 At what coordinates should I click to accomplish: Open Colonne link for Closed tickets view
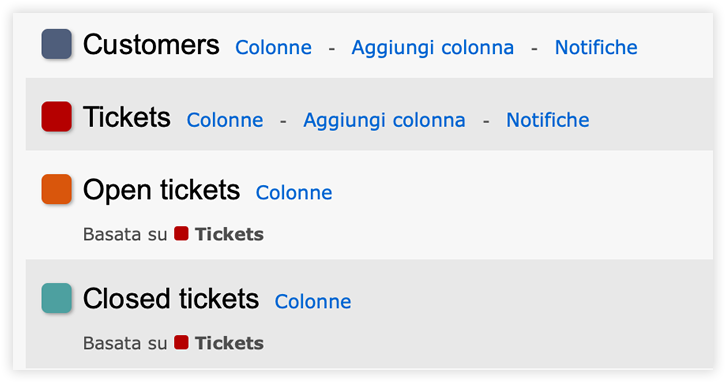click(x=313, y=301)
